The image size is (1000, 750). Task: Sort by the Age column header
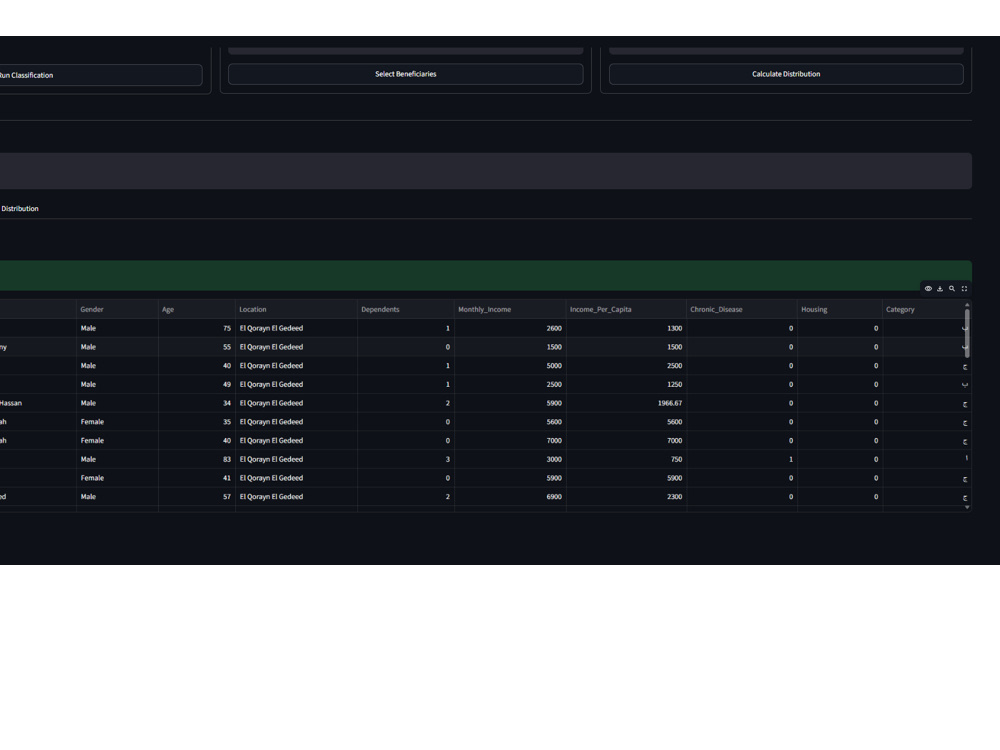196,309
